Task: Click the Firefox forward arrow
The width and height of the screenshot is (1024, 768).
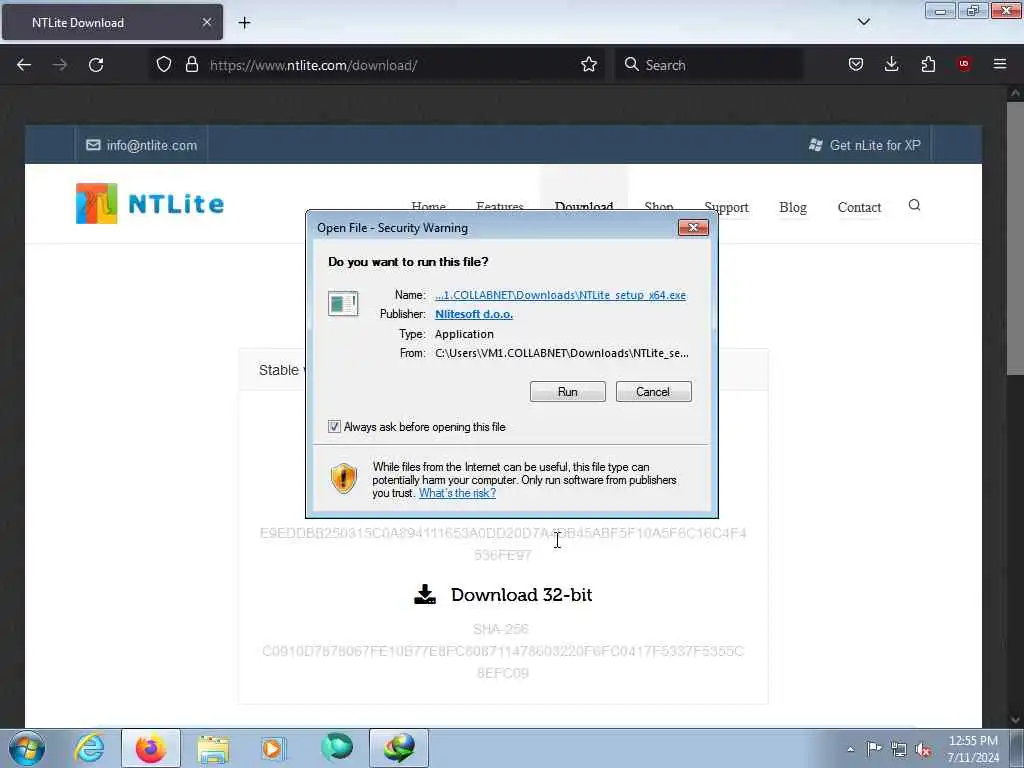Action: (x=59, y=65)
